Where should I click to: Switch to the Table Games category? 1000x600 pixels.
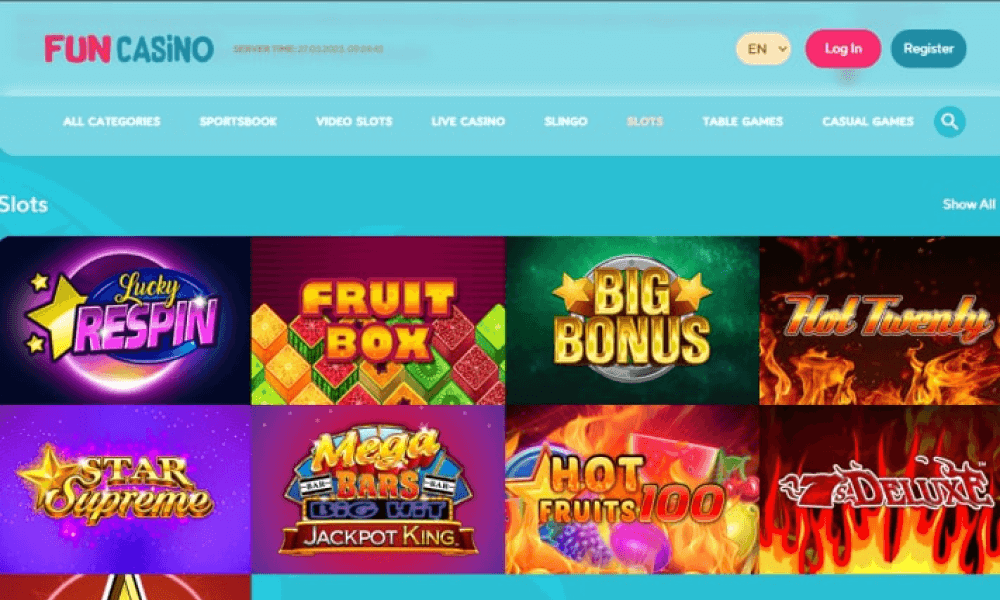(x=742, y=121)
